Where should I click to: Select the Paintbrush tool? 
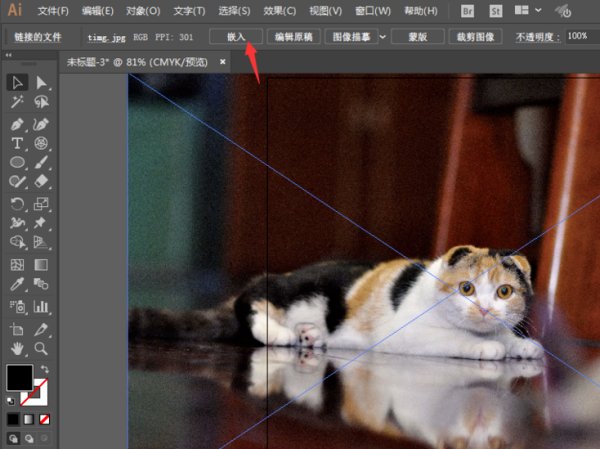click(x=41, y=162)
